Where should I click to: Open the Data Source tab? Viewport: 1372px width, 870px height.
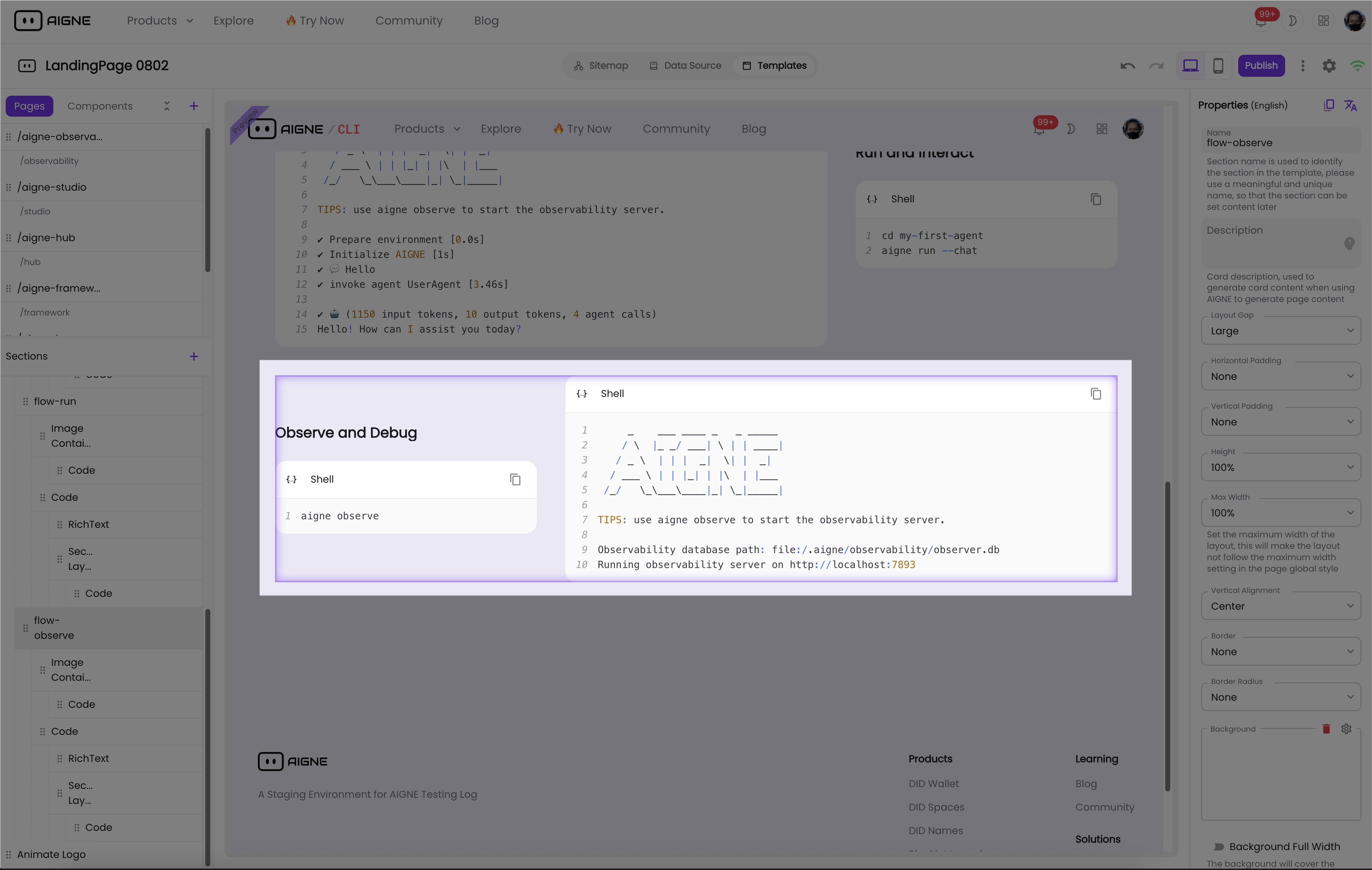(685, 65)
